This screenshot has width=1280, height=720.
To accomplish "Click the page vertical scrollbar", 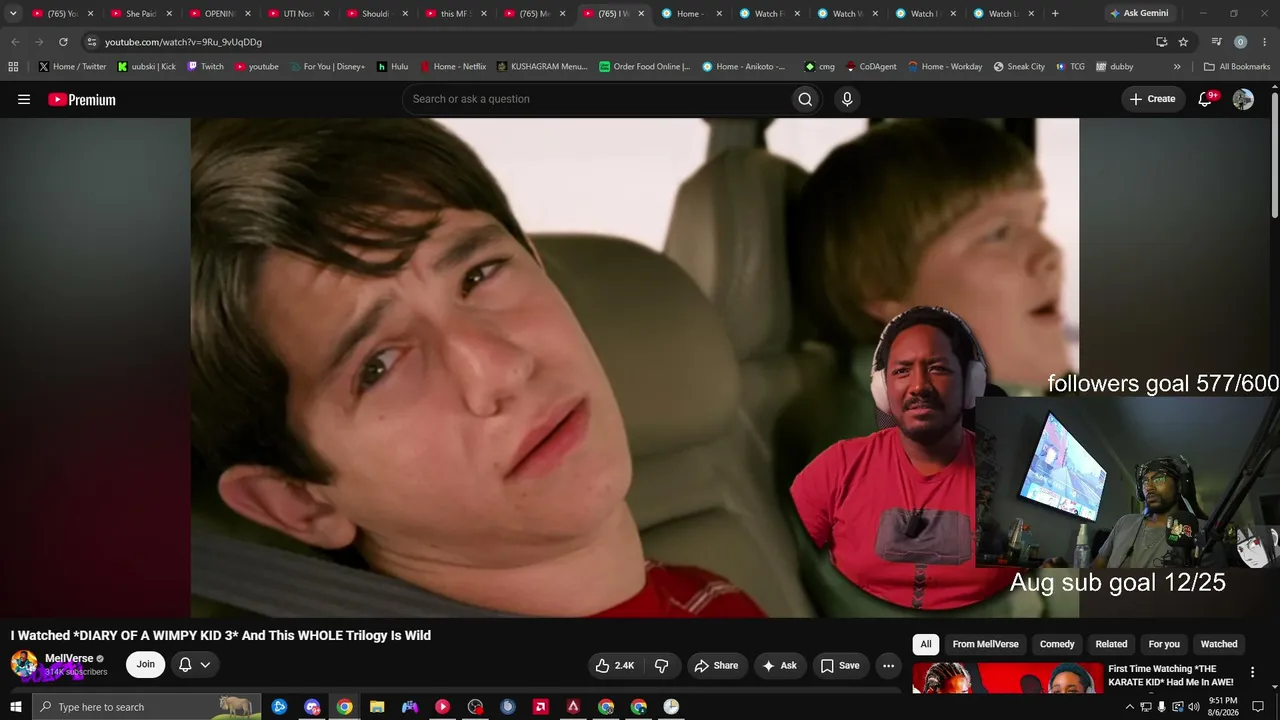I will coord(1275,155).
